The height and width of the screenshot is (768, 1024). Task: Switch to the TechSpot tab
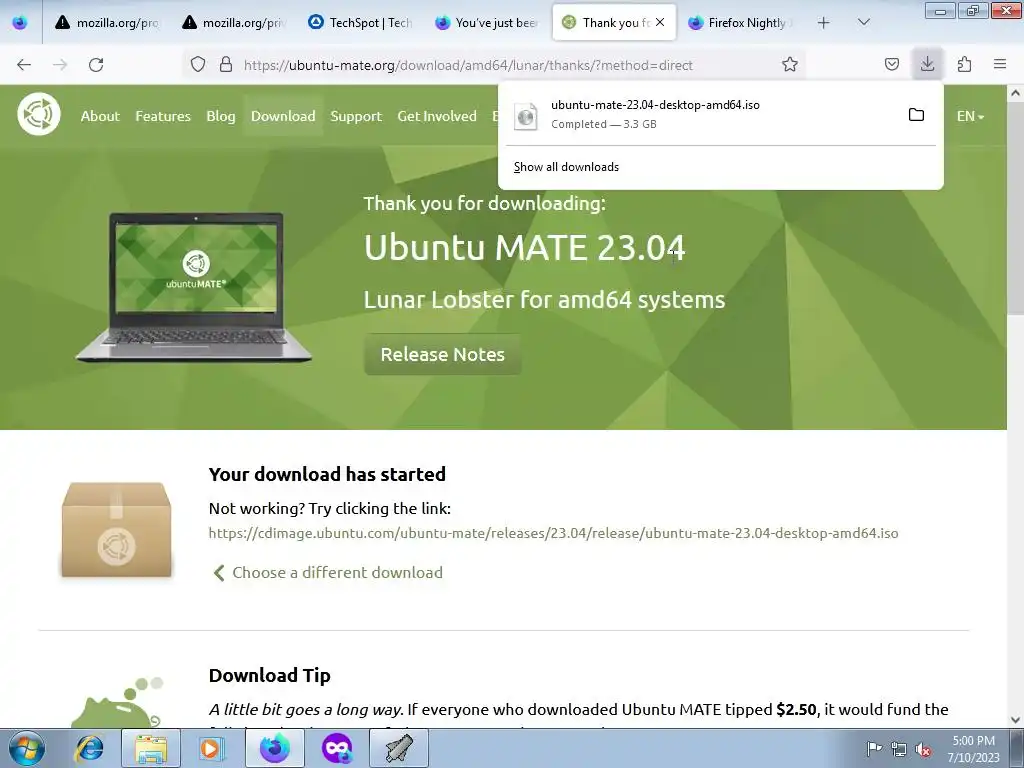pos(360,23)
